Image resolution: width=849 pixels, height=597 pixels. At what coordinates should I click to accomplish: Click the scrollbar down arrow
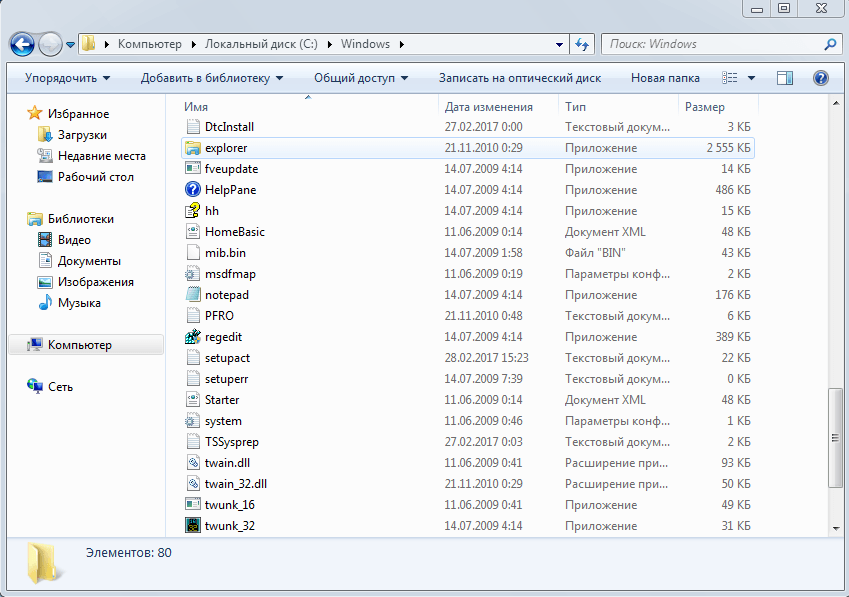tap(836, 529)
